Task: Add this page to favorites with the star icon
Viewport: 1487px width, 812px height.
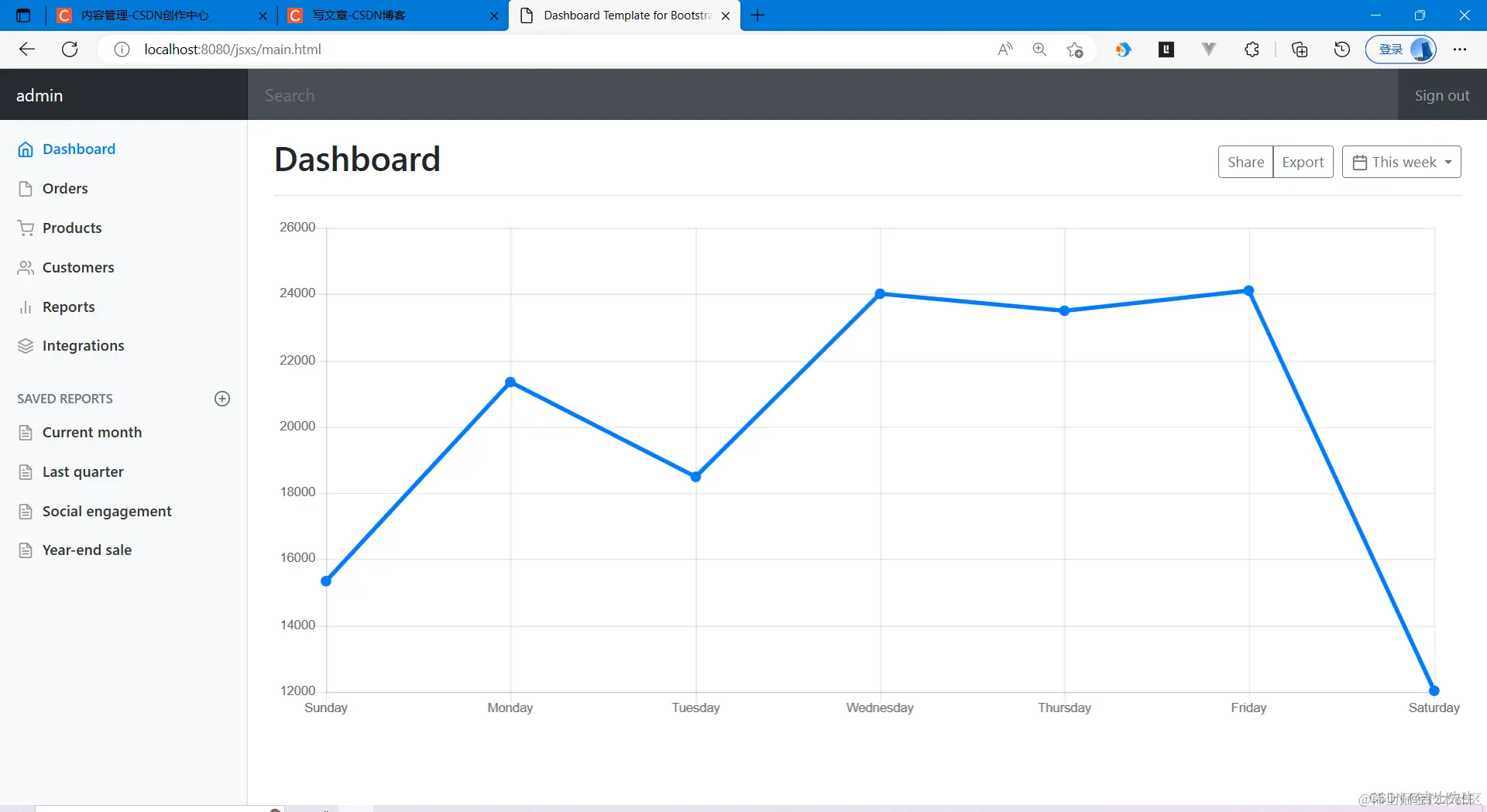Action: [1075, 50]
